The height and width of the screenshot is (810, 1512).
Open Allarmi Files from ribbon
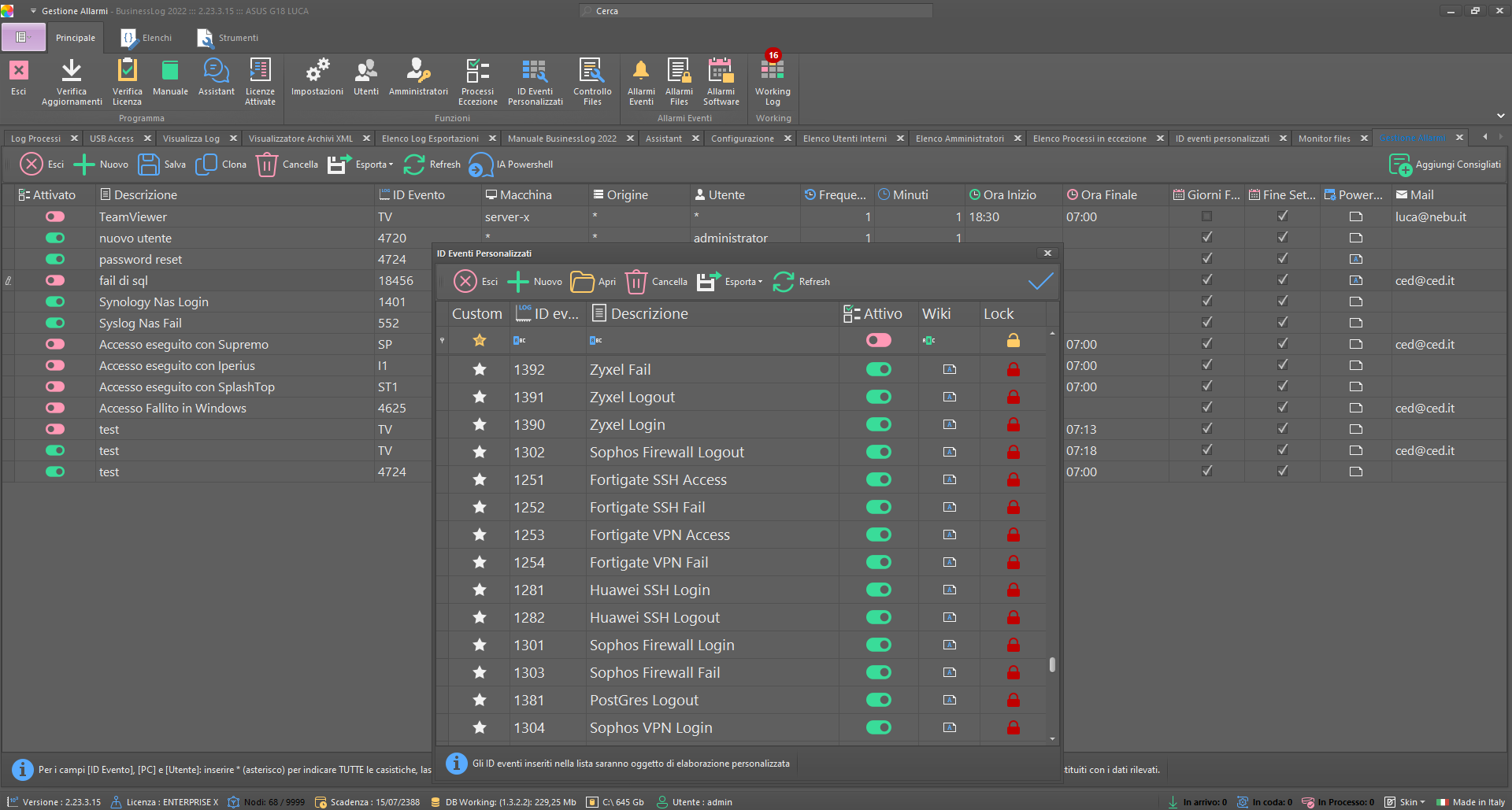click(x=679, y=72)
